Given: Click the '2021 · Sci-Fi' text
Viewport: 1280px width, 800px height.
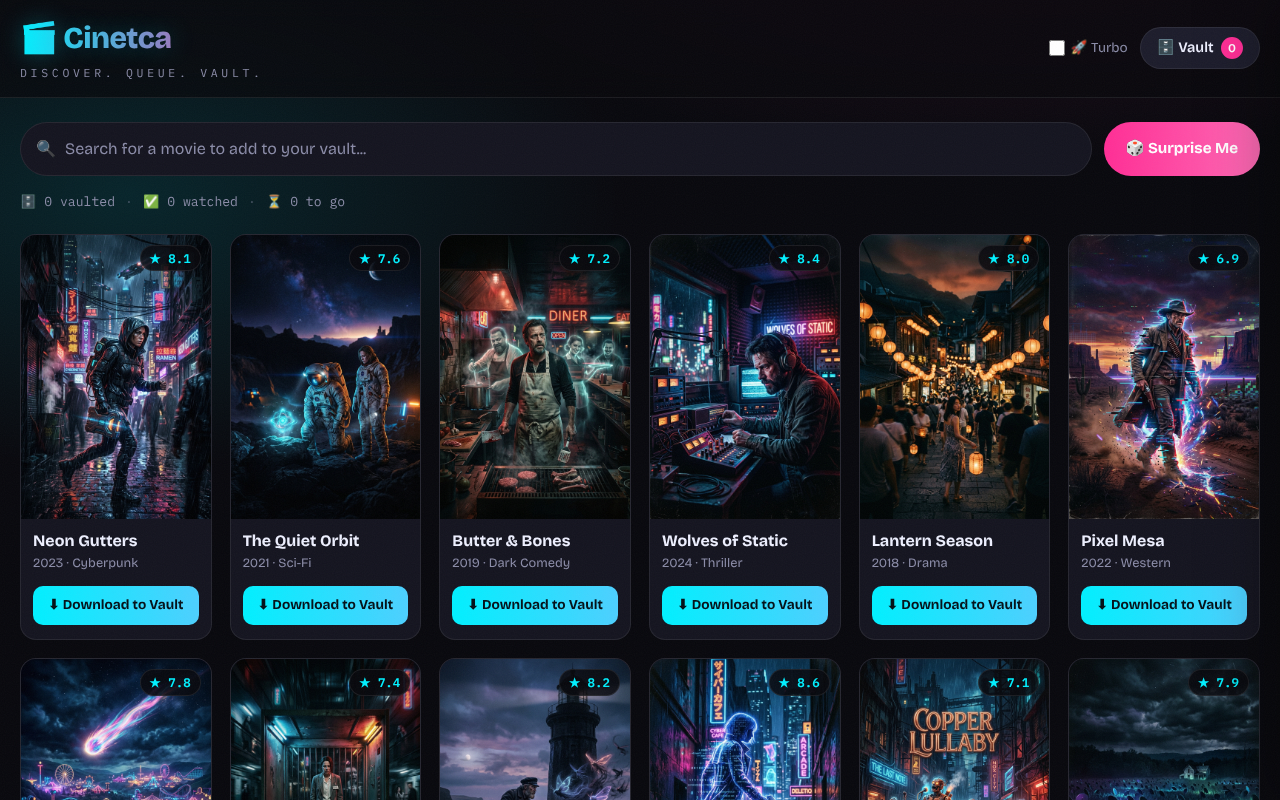Looking at the screenshot, I should coord(277,563).
